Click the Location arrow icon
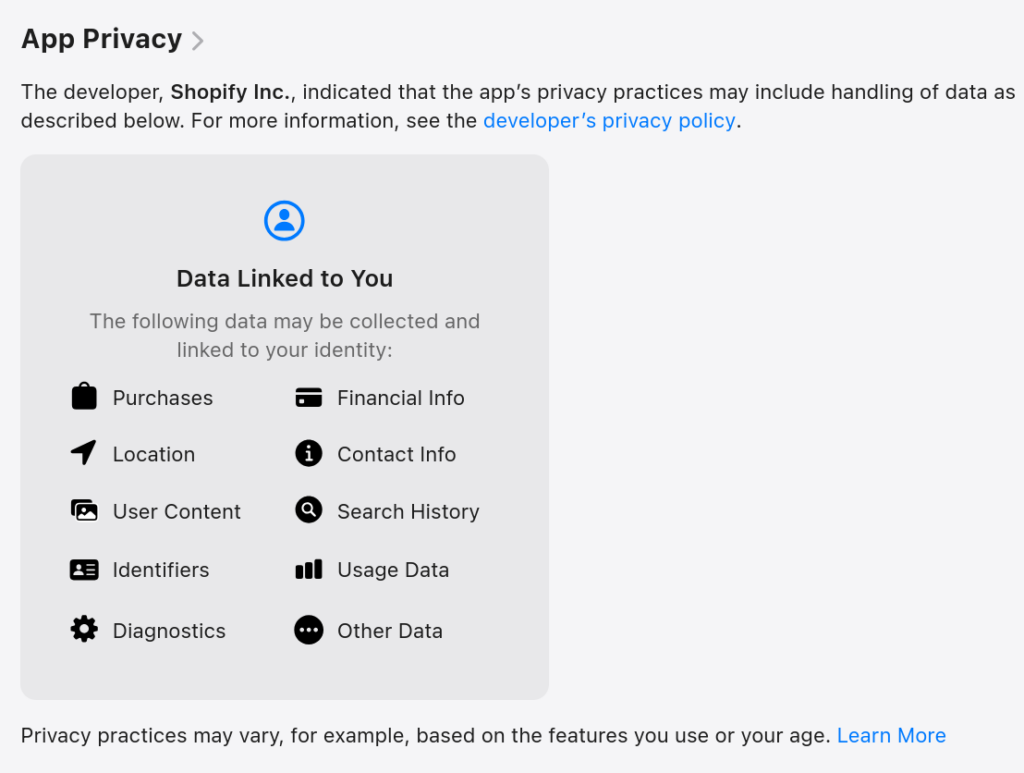This screenshot has width=1024, height=773. pyautogui.click(x=84, y=453)
